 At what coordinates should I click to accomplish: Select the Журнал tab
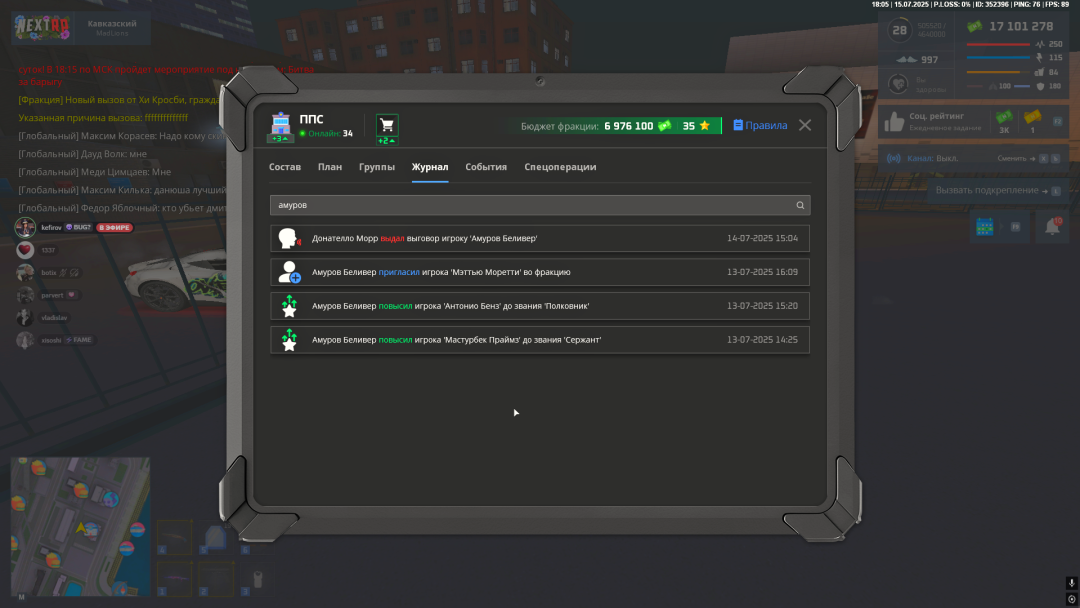click(x=430, y=167)
